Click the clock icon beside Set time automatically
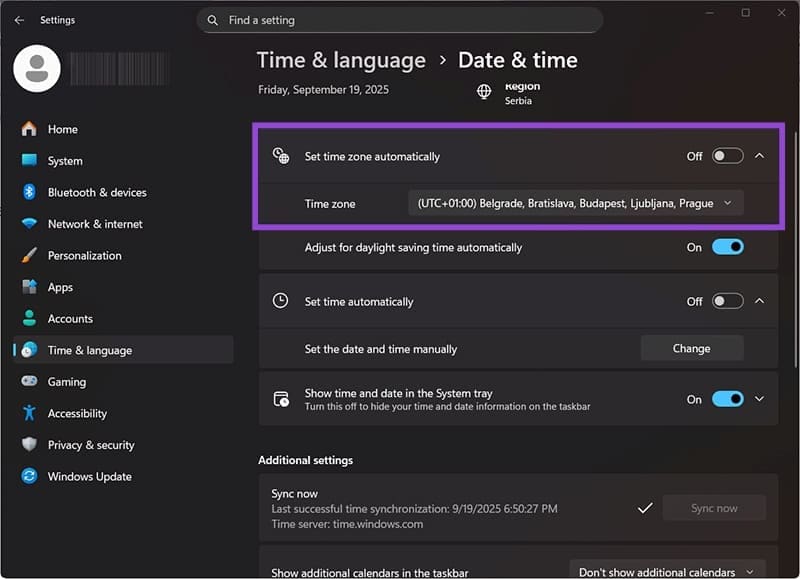This screenshot has height=579, width=800. (280, 301)
